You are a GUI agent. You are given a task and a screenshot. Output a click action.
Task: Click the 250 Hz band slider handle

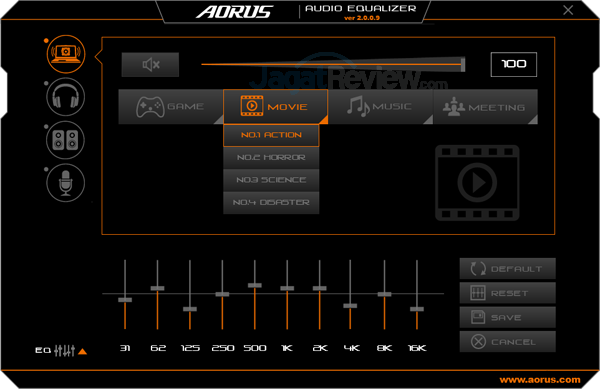coord(222,294)
